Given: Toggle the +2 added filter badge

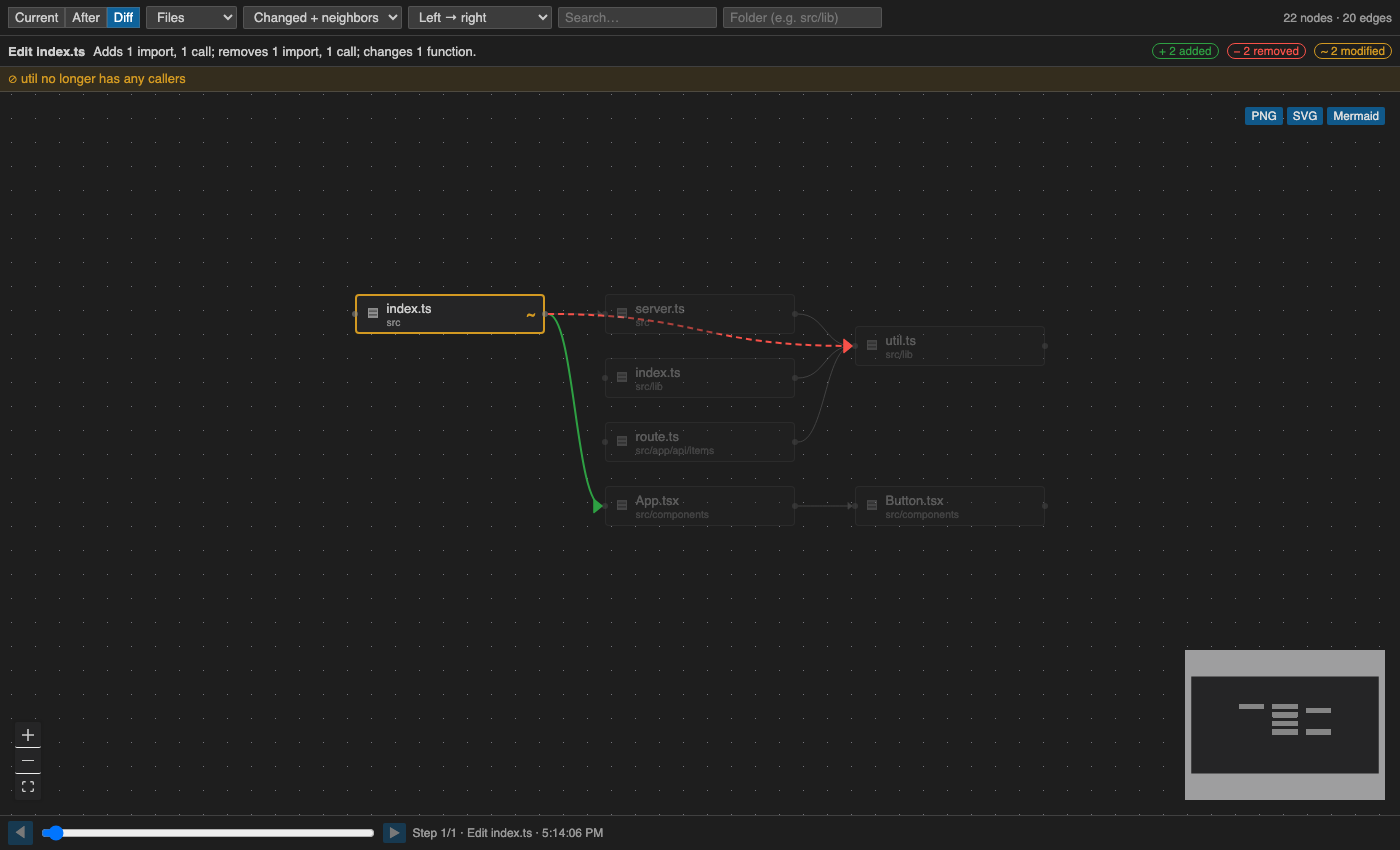Looking at the screenshot, I should 1185,51.
